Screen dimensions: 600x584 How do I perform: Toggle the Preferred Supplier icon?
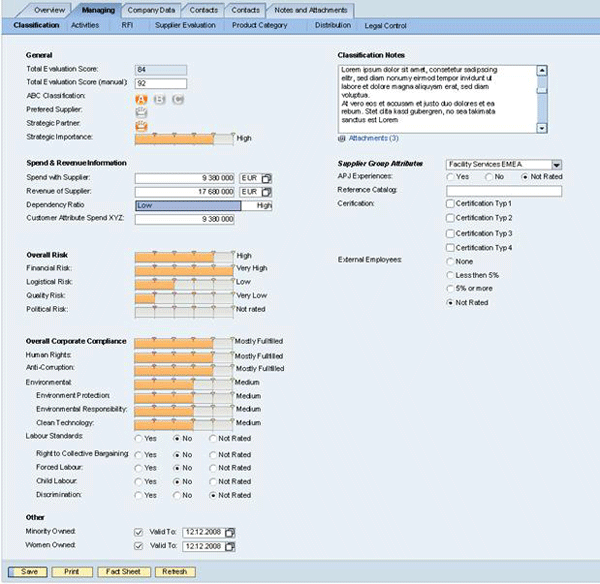pos(141,112)
